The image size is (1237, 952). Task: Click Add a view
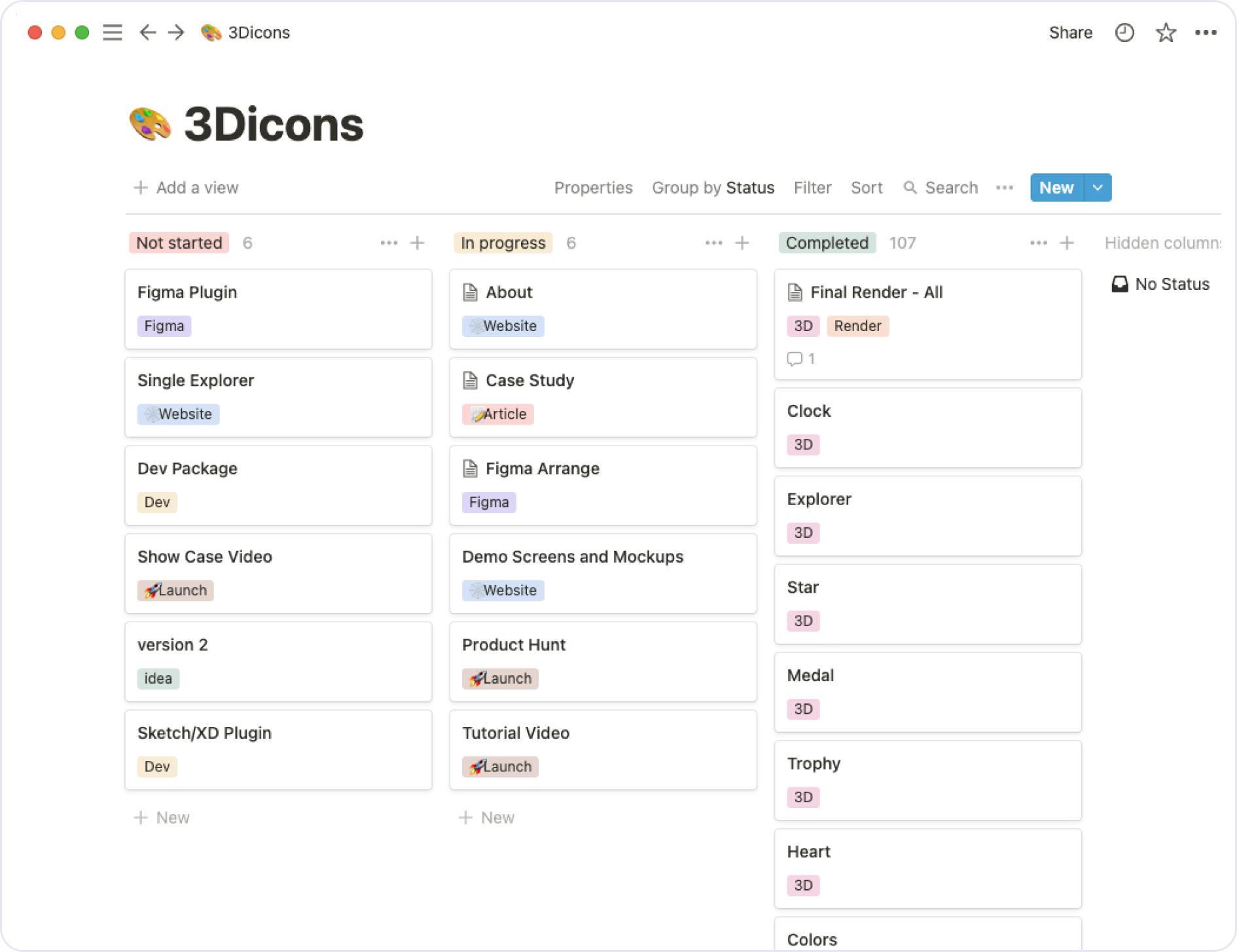pos(185,188)
